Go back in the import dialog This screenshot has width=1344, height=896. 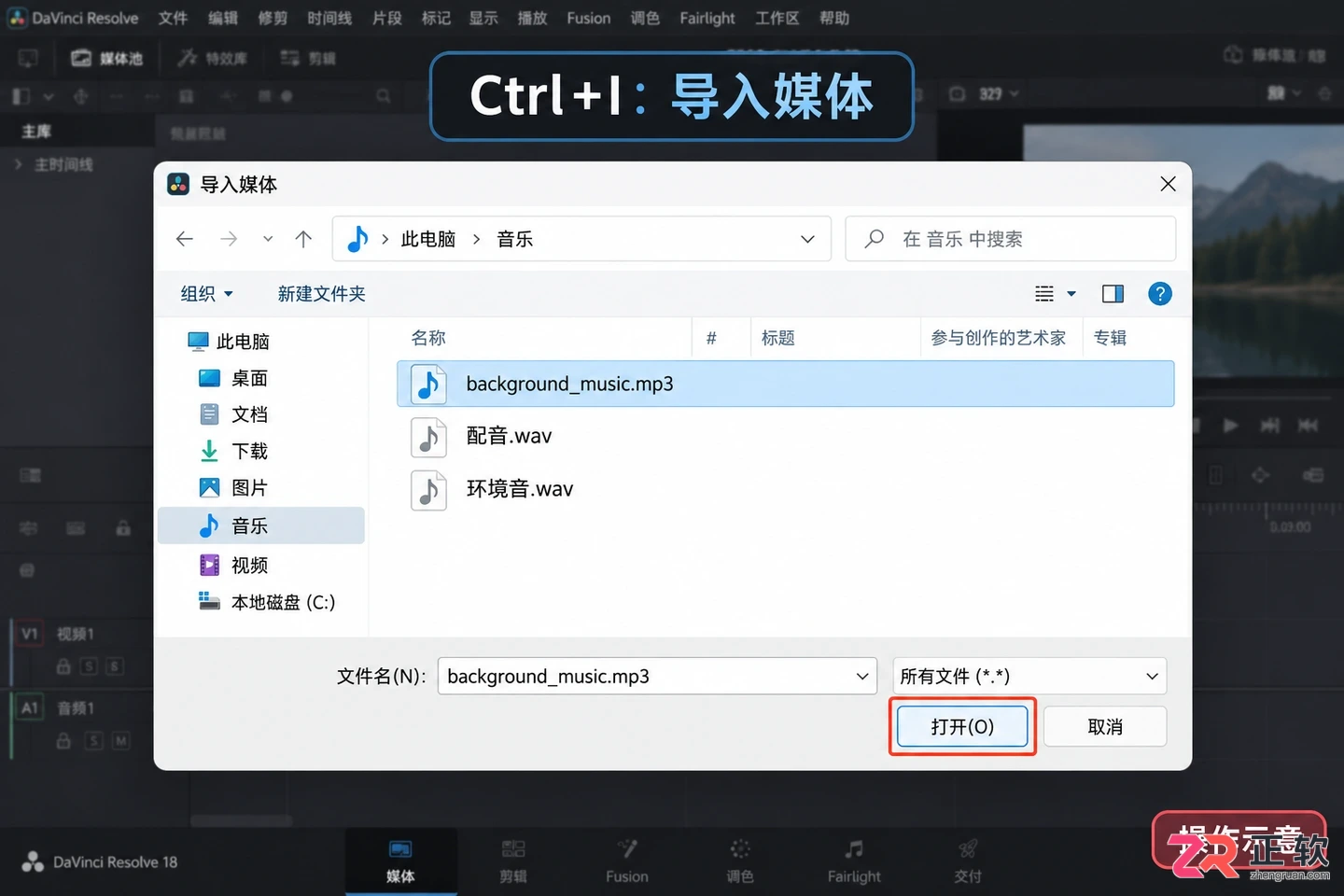[x=185, y=239]
